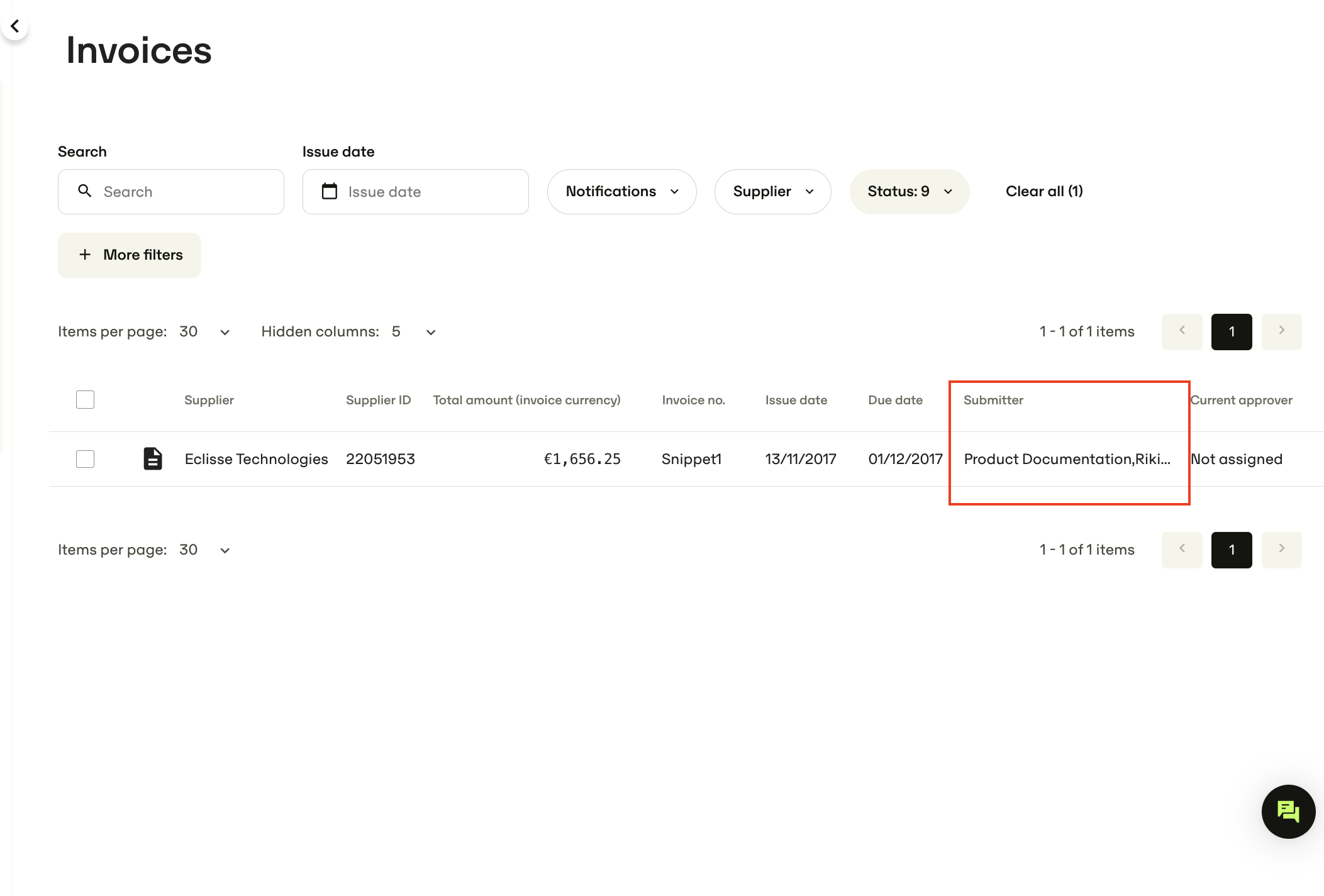Click the Not assigned approver cell

(1236, 459)
